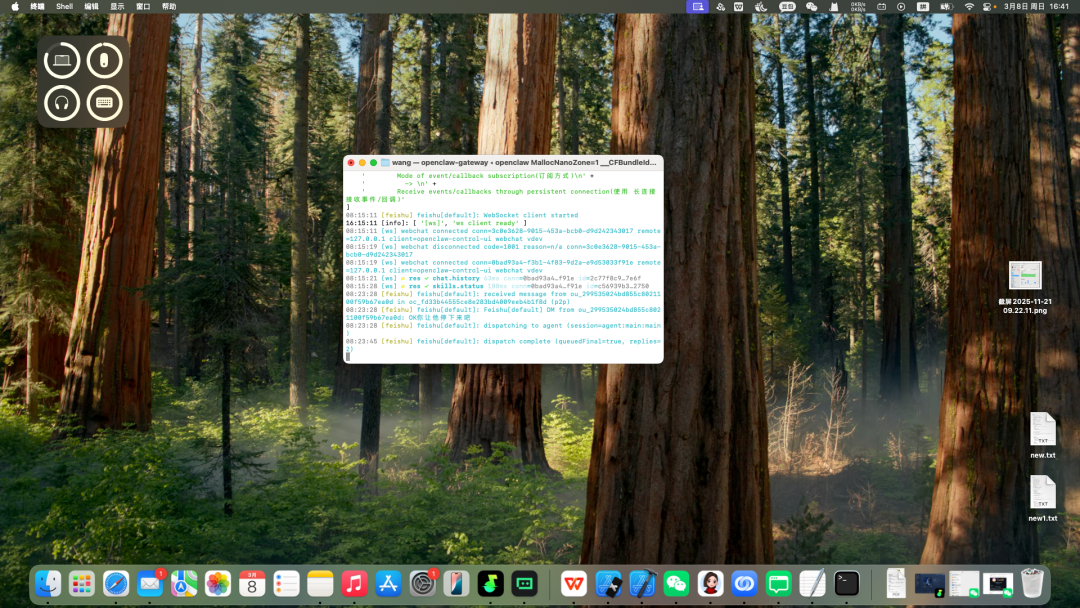
Task: Open the 编辑 menu
Action: click(91, 6)
